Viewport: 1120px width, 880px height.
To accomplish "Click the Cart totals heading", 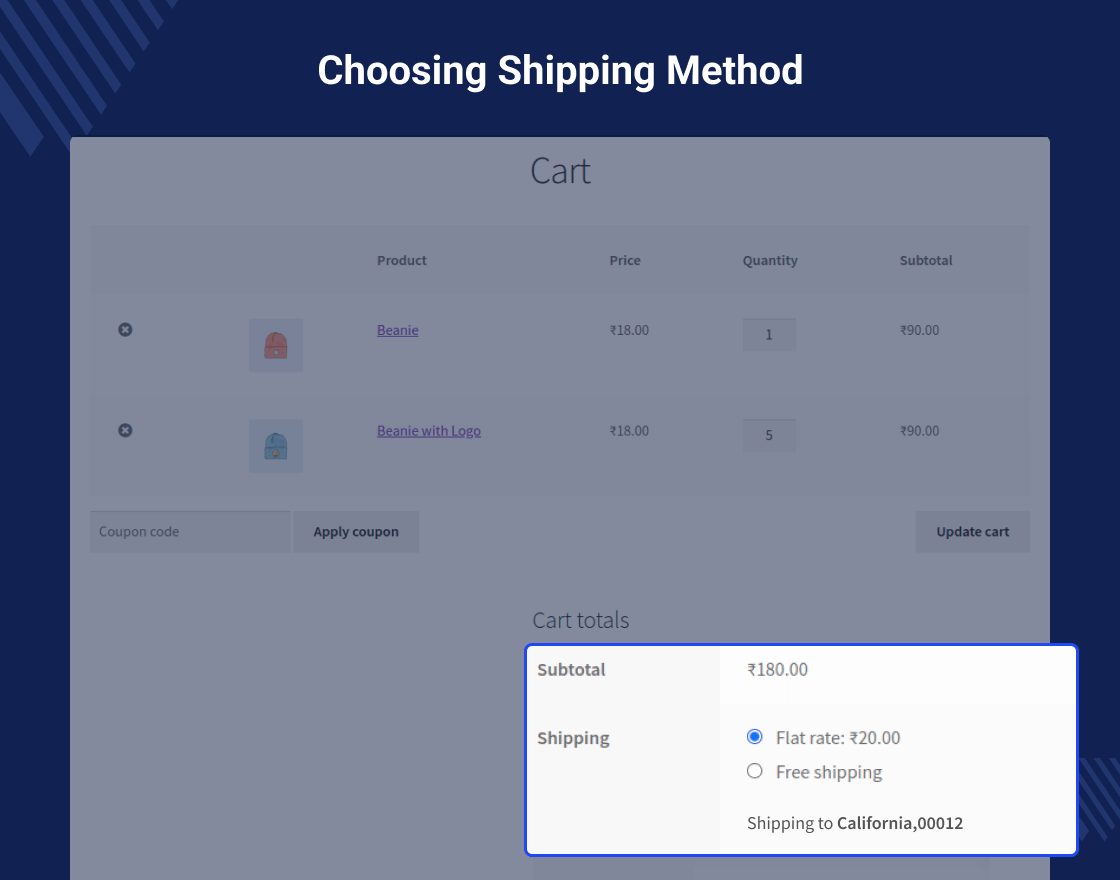I will pos(581,620).
